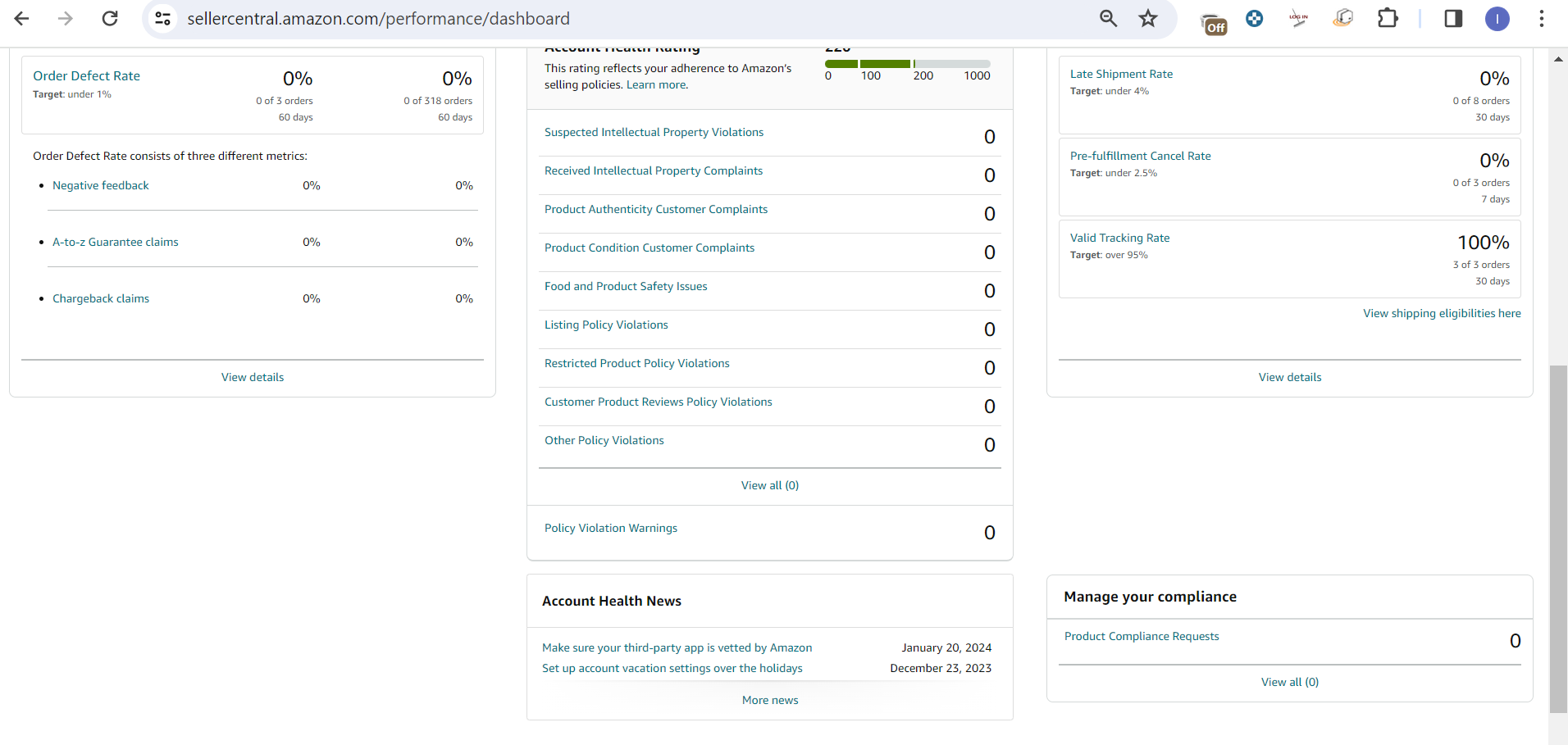Click the 'Account Health News' heading
The image size is (1568, 745).
click(x=612, y=601)
